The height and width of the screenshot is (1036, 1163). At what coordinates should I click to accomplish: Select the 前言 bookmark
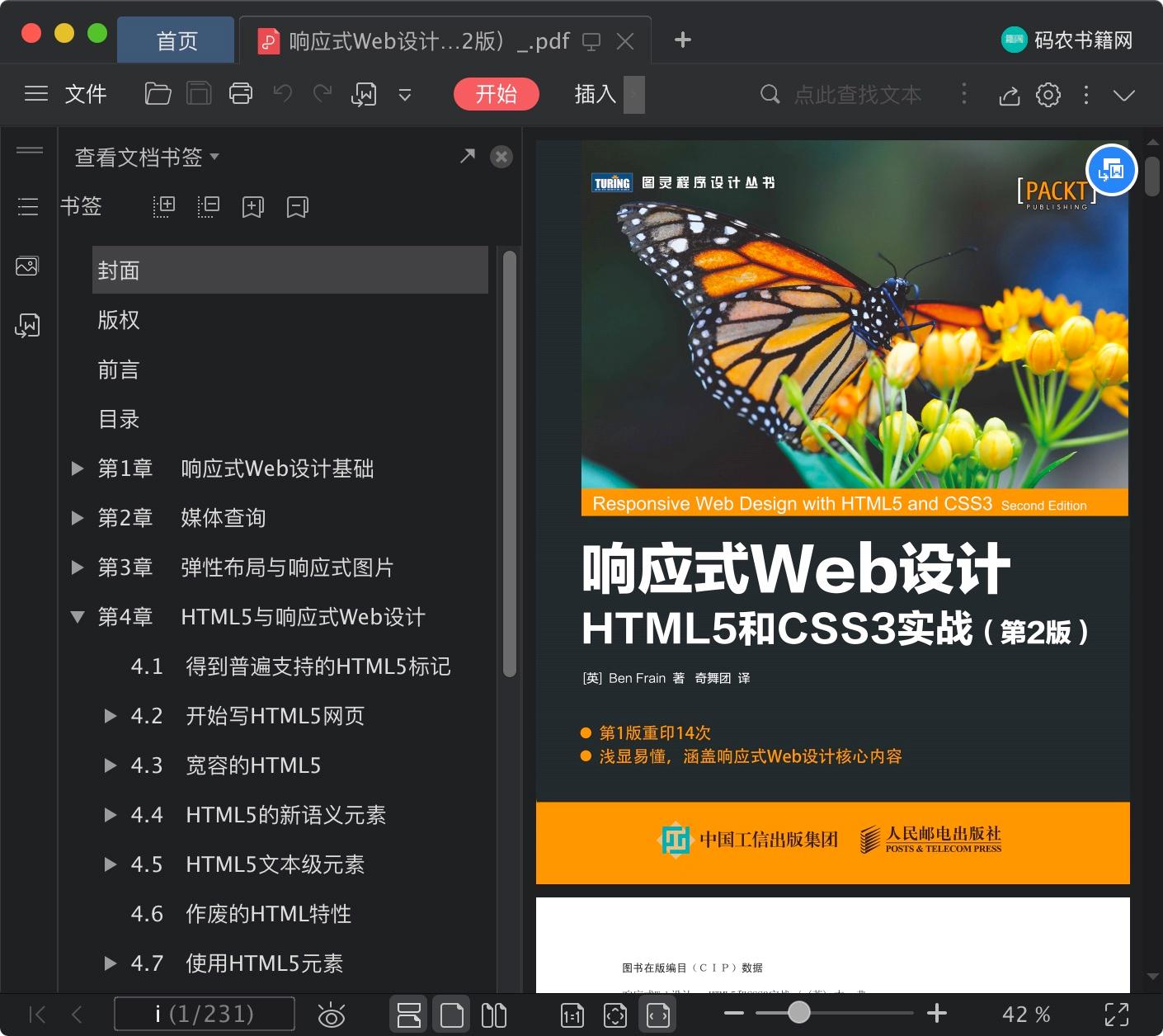[119, 370]
